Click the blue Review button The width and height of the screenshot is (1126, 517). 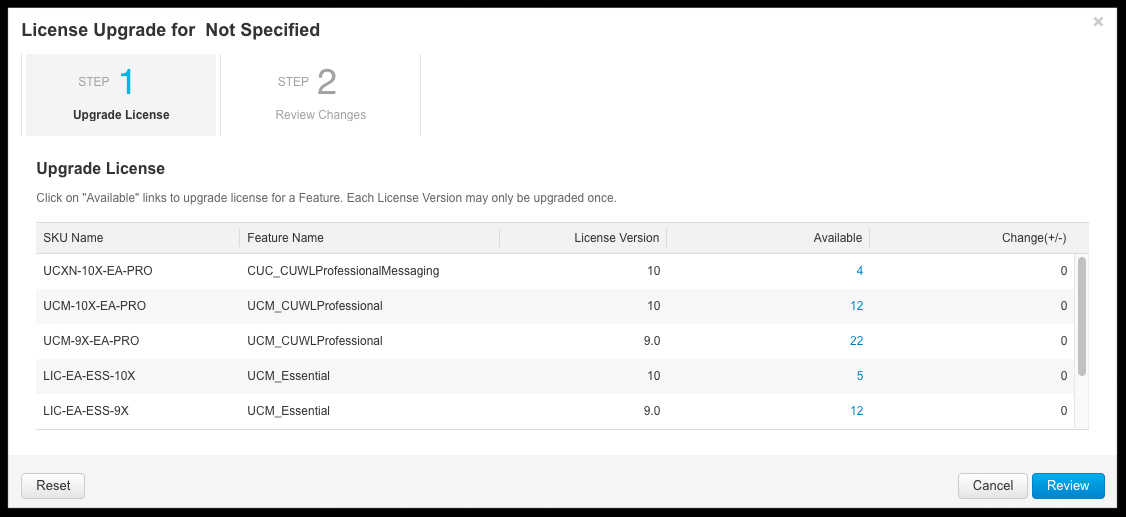tap(1068, 485)
